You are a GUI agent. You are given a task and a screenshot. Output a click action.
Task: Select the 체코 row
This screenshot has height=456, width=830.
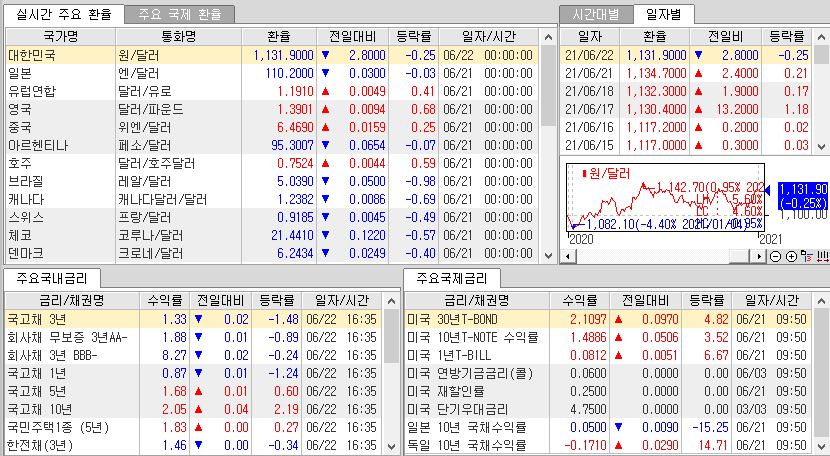point(273,235)
